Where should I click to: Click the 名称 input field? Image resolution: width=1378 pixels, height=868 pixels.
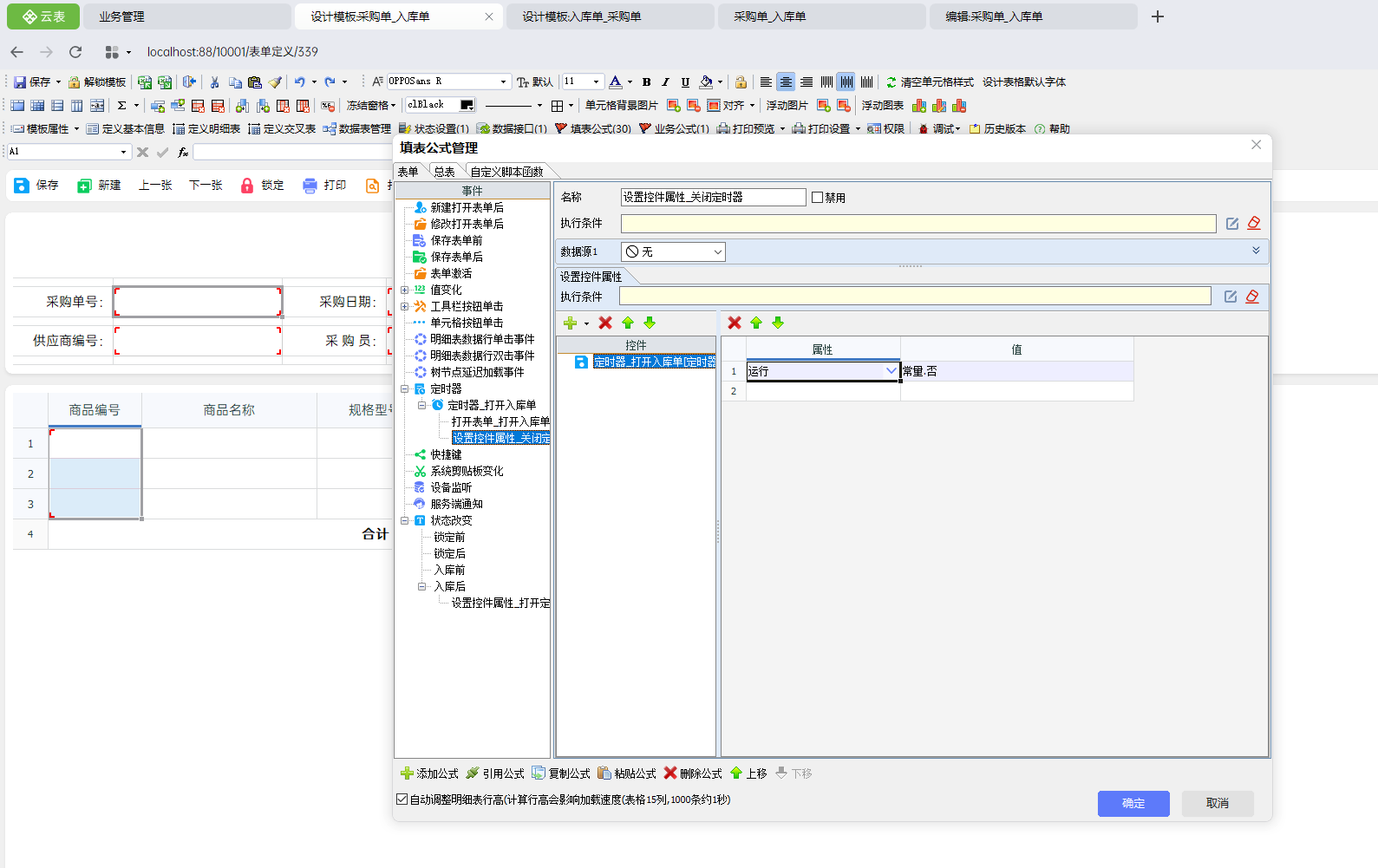713,198
